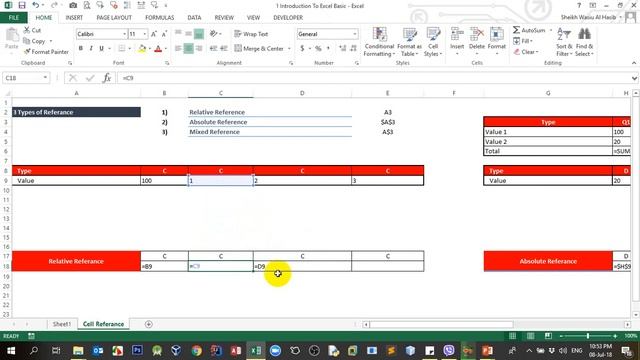Activate the Format Painter
This screenshot has height=360, width=640.
point(46,52)
